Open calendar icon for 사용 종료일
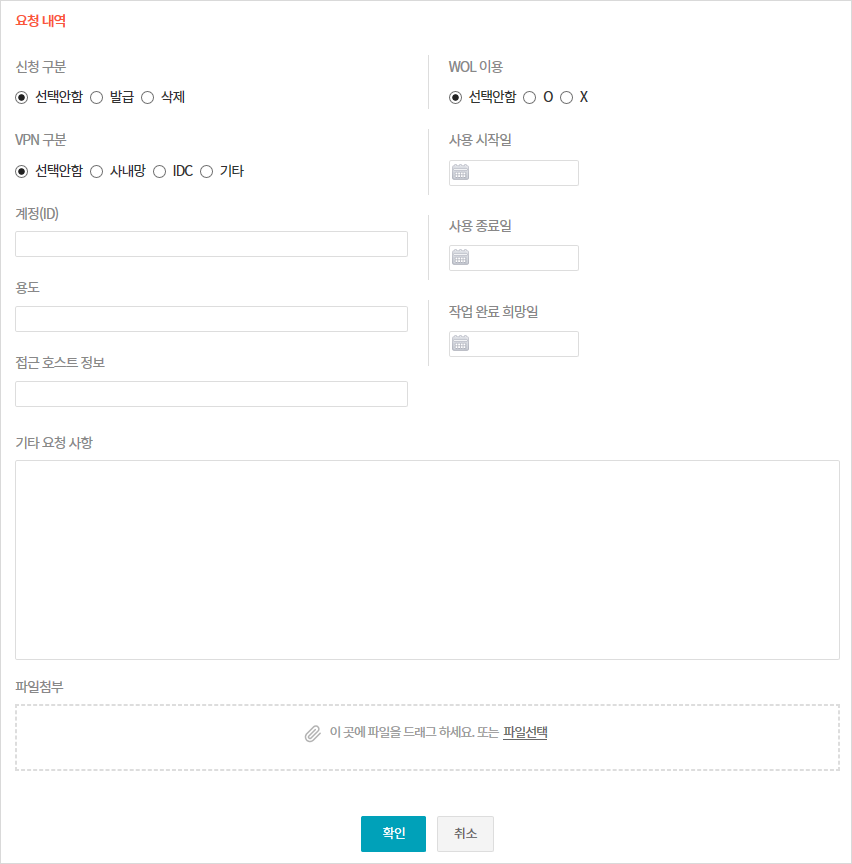 pos(460,257)
